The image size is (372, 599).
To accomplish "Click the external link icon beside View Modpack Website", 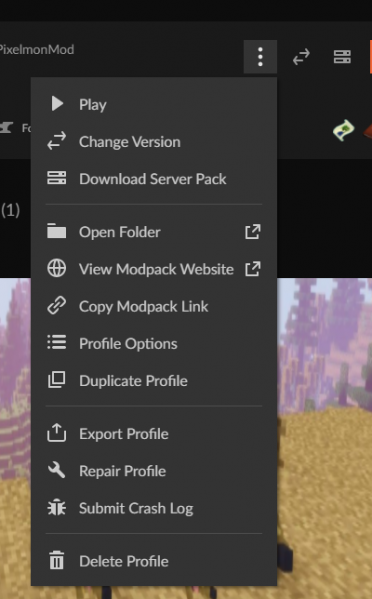I will point(253,269).
